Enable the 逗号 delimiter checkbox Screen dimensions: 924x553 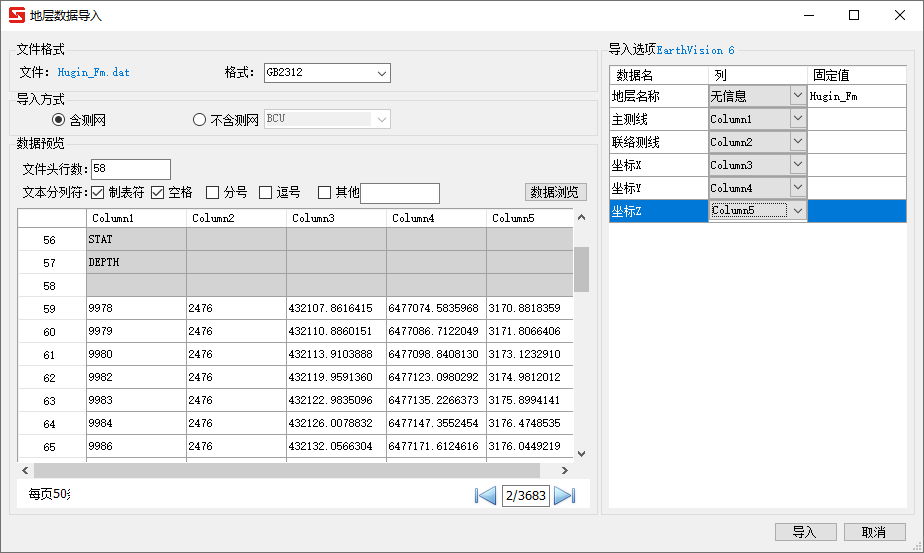266,192
